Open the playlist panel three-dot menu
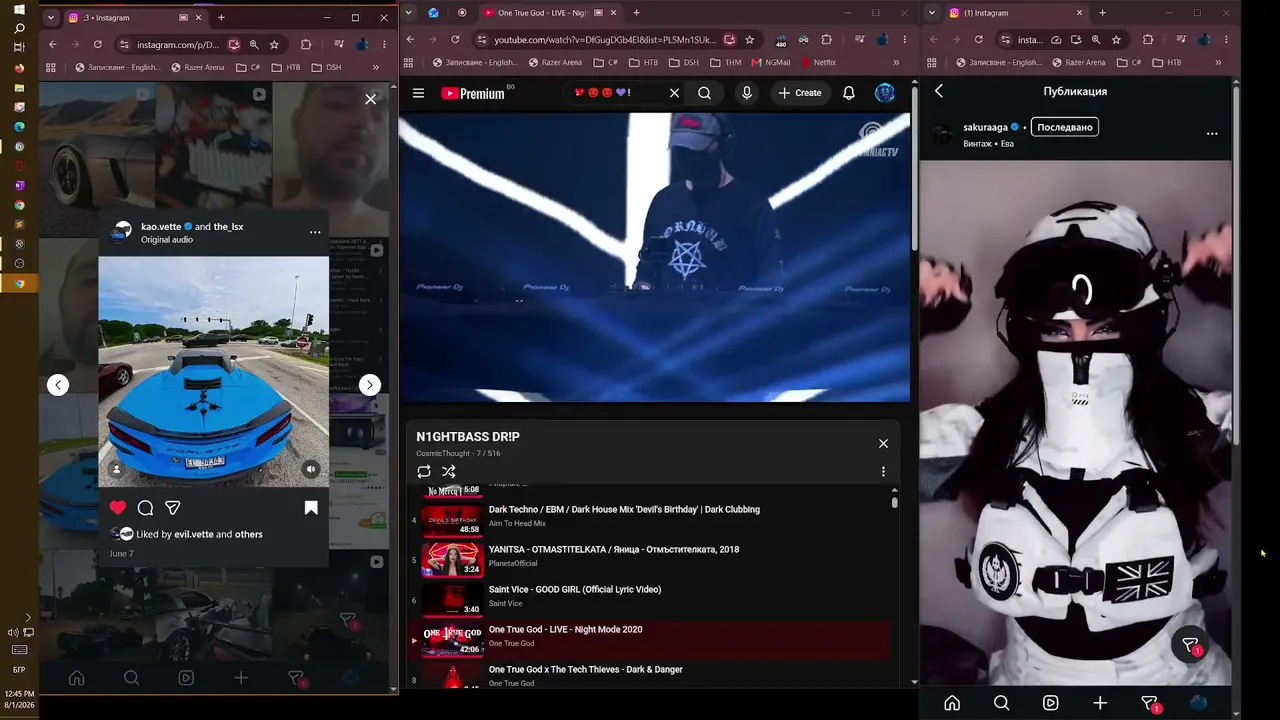The image size is (1280, 720). 883,471
